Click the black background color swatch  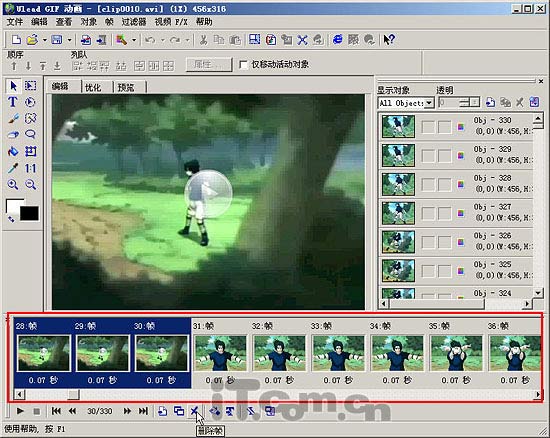click(29, 213)
